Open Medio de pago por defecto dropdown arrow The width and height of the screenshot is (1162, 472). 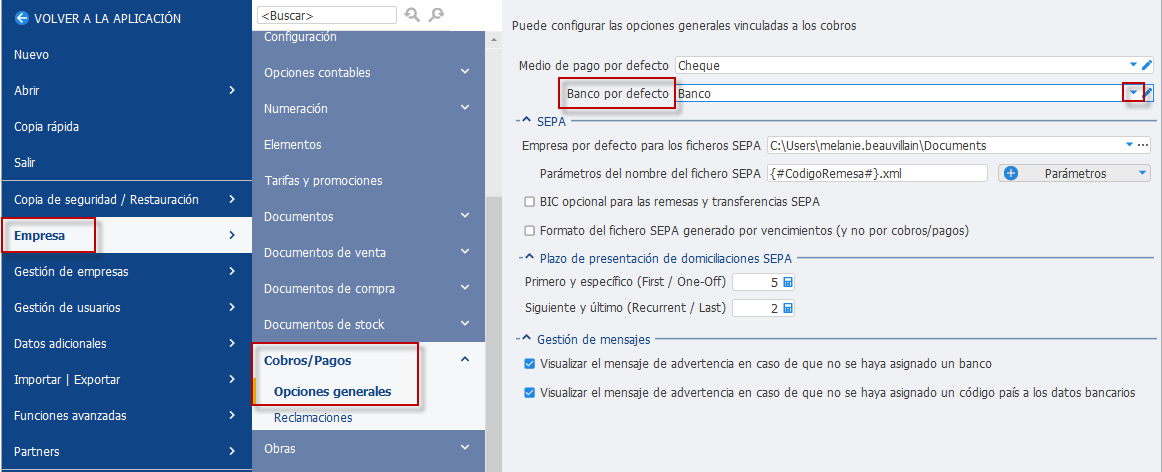click(x=1134, y=65)
